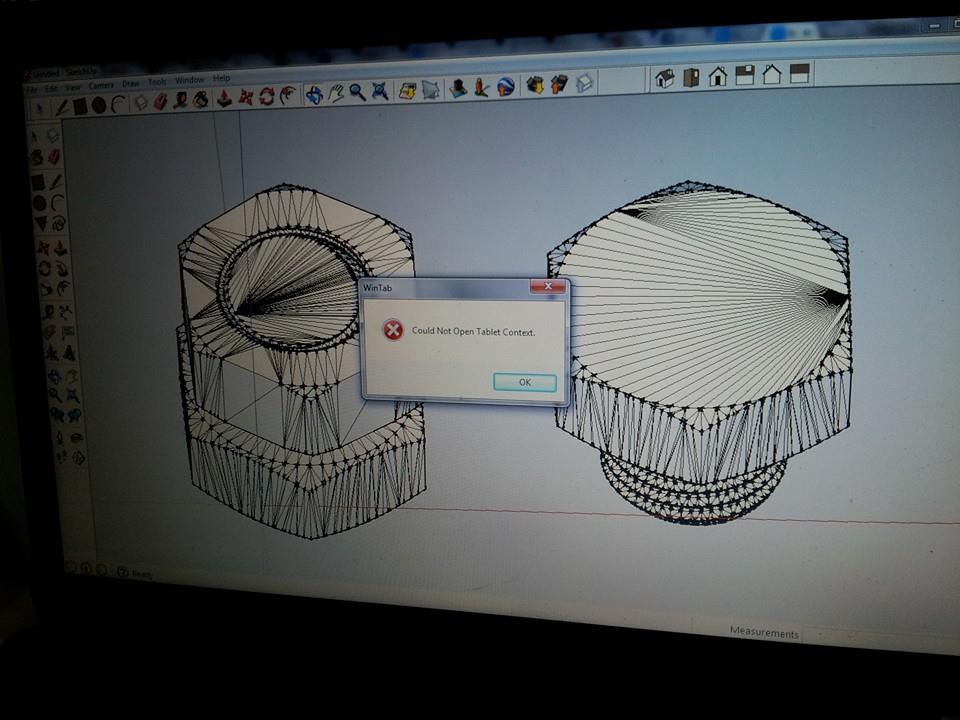The image size is (960, 720).
Task: Select the Move tool in top toolbar
Action: pos(246,97)
